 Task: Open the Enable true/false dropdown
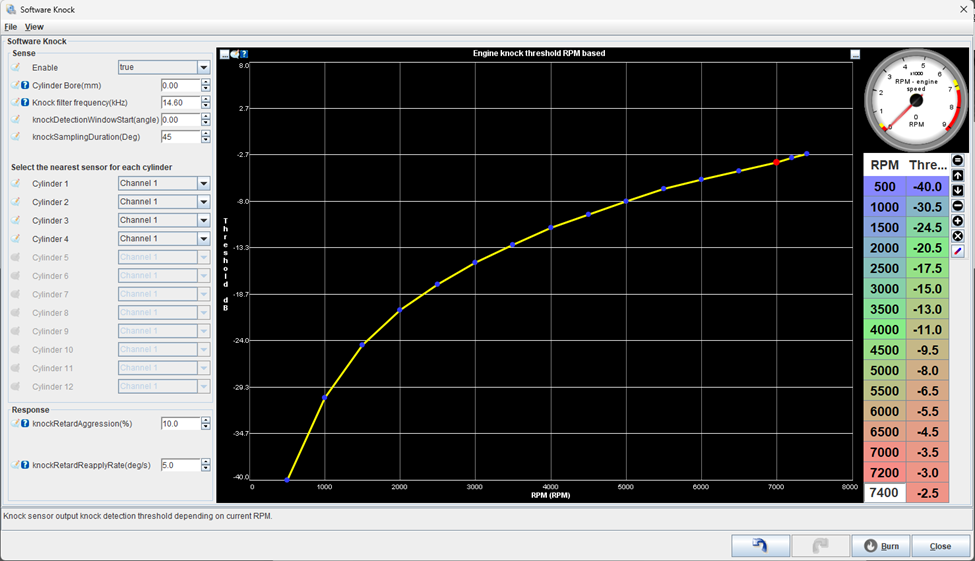203,68
